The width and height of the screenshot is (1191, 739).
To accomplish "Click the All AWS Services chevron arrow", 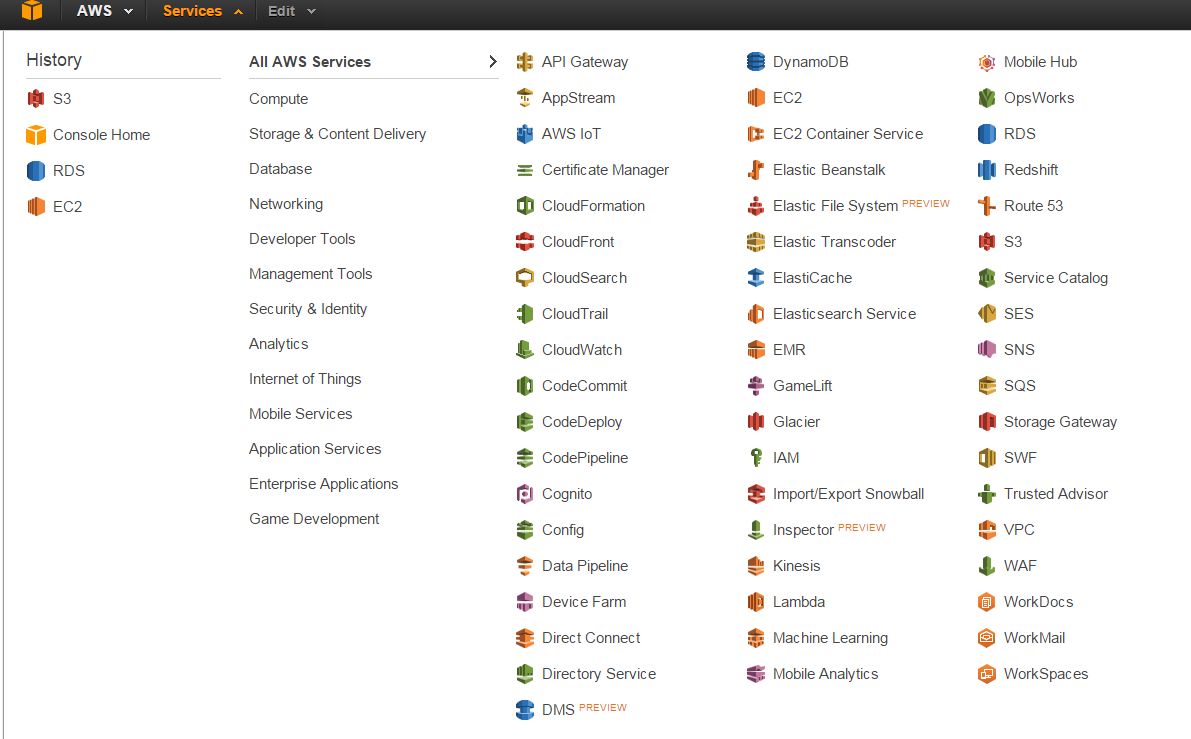I will [x=492, y=62].
